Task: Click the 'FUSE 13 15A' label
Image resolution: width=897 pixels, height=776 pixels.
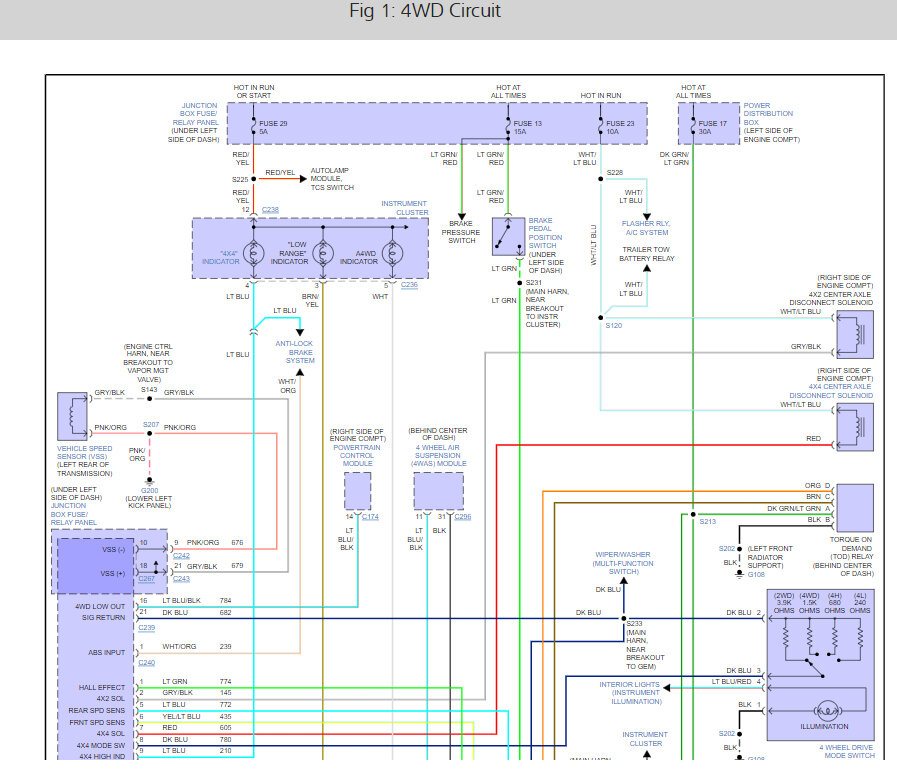Action: click(527, 128)
